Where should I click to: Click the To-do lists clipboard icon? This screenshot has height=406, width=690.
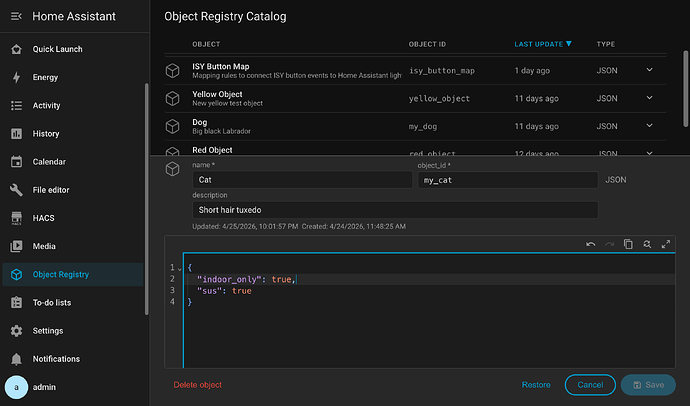point(16,303)
